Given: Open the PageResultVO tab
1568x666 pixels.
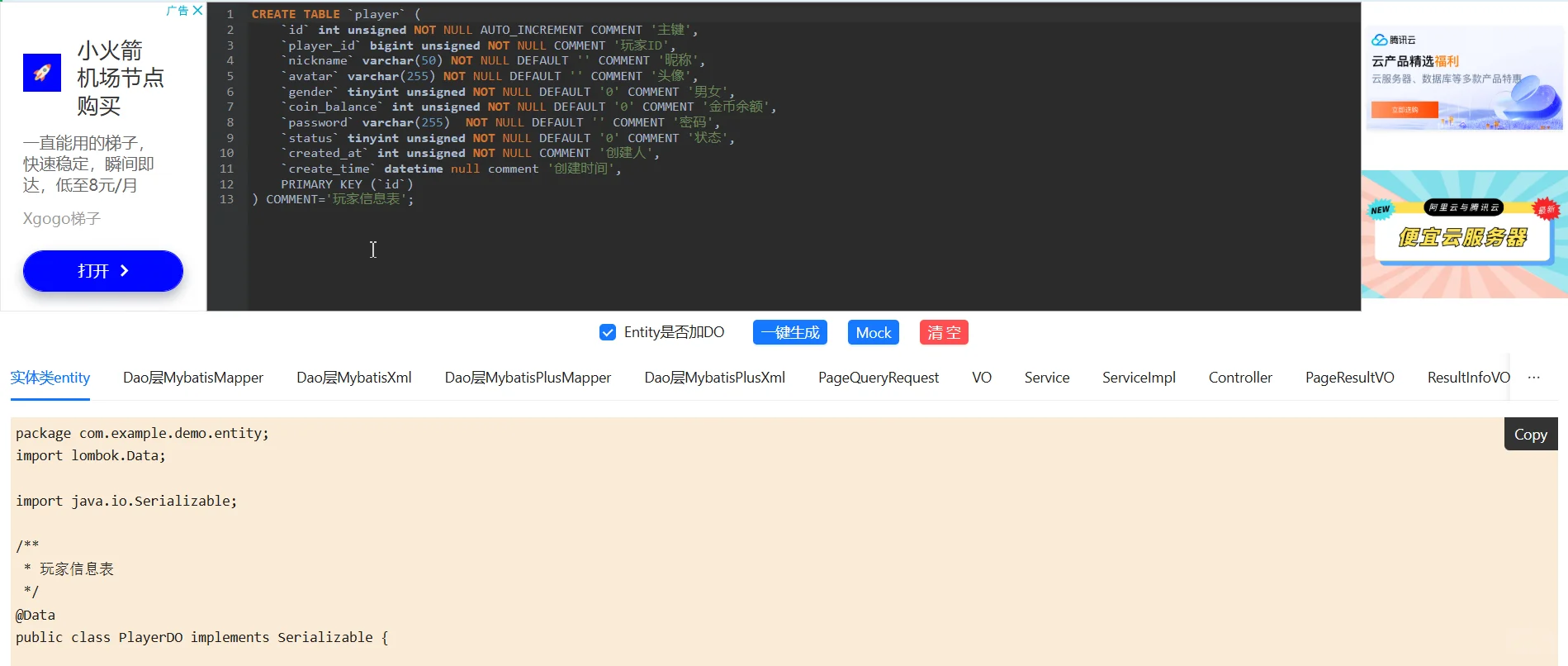Looking at the screenshot, I should click(1350, 378).
